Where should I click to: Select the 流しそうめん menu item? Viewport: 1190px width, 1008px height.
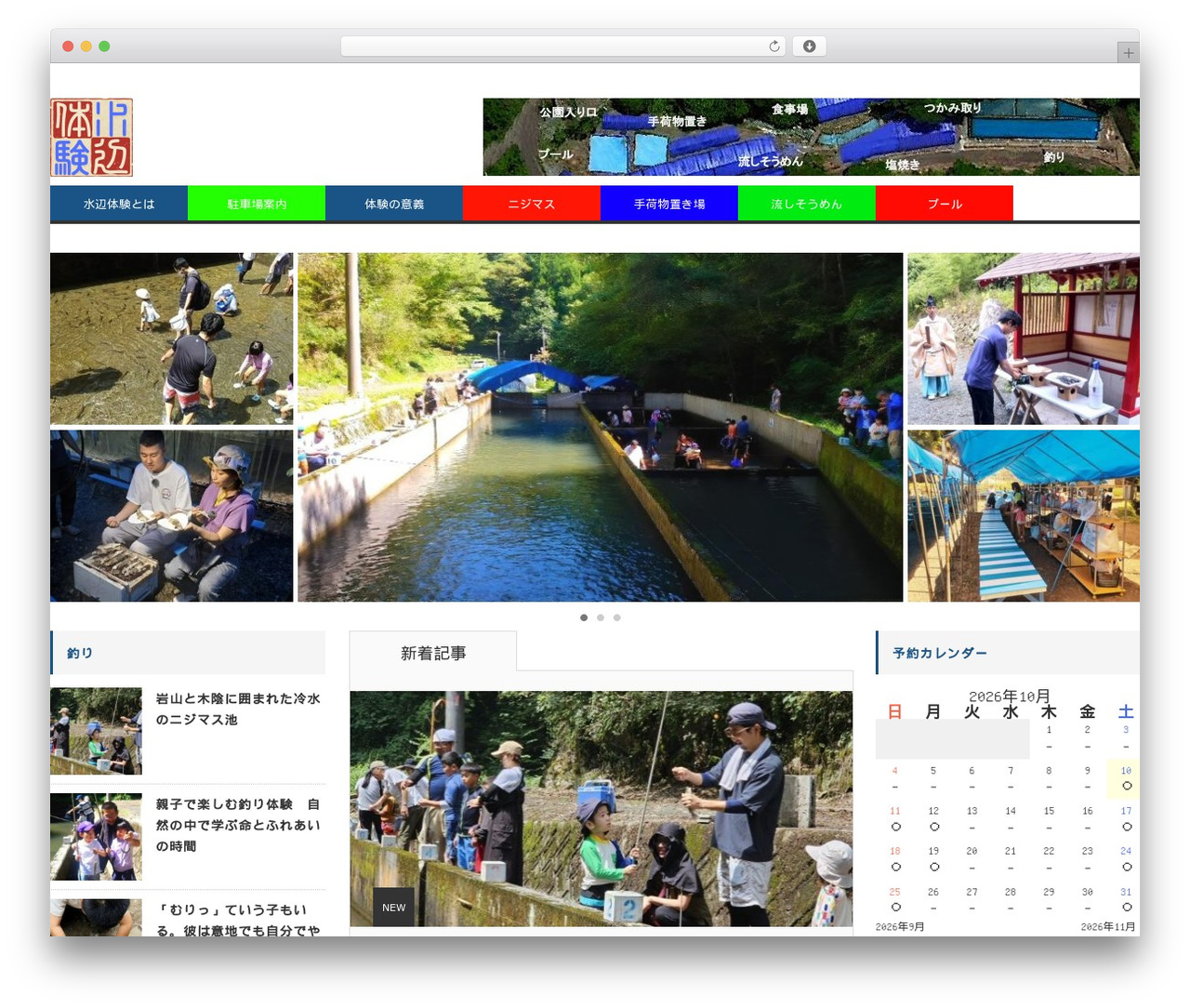click(x=807, y=204)
